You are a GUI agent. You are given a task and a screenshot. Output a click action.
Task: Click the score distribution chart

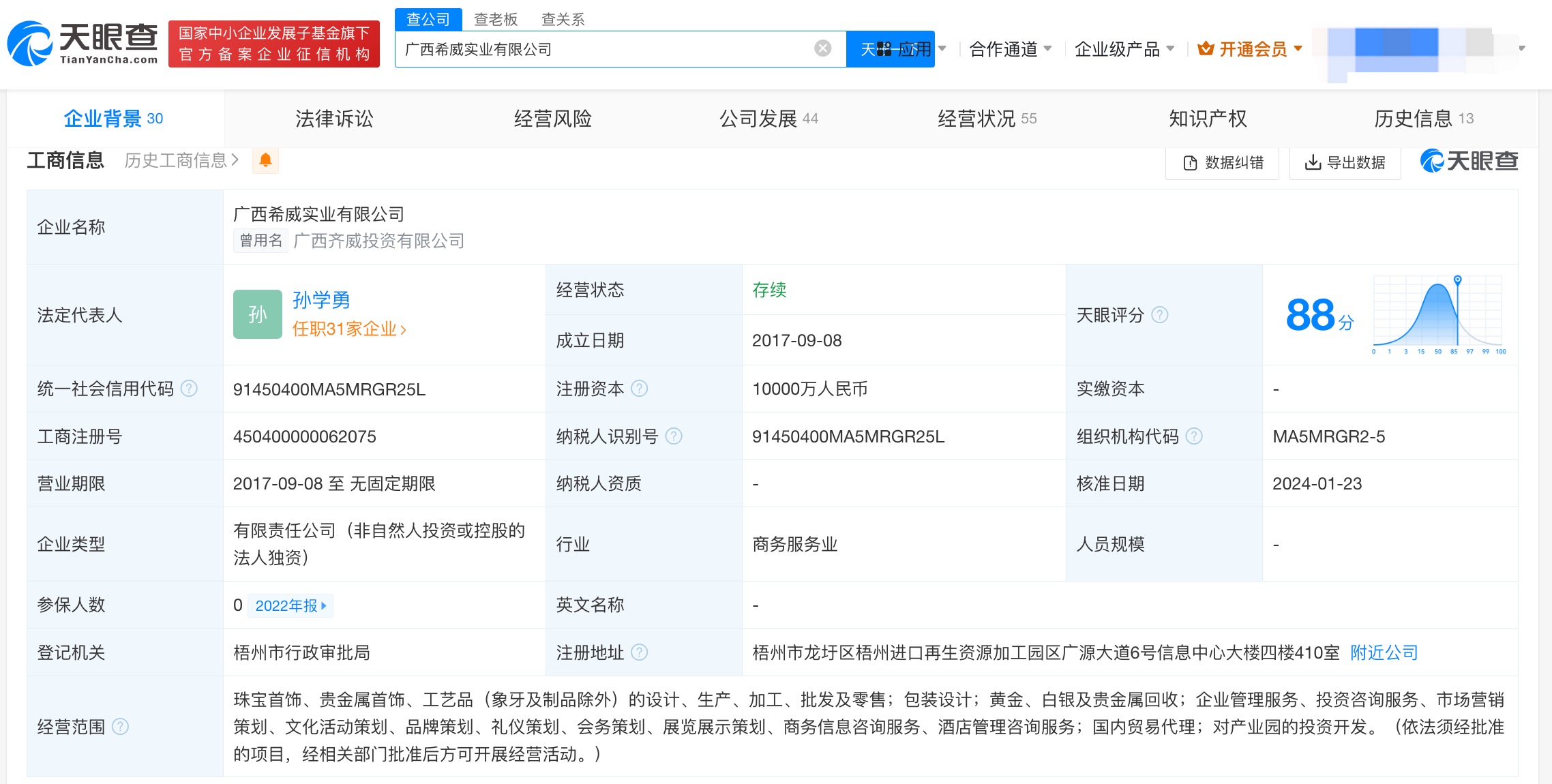1438,314
